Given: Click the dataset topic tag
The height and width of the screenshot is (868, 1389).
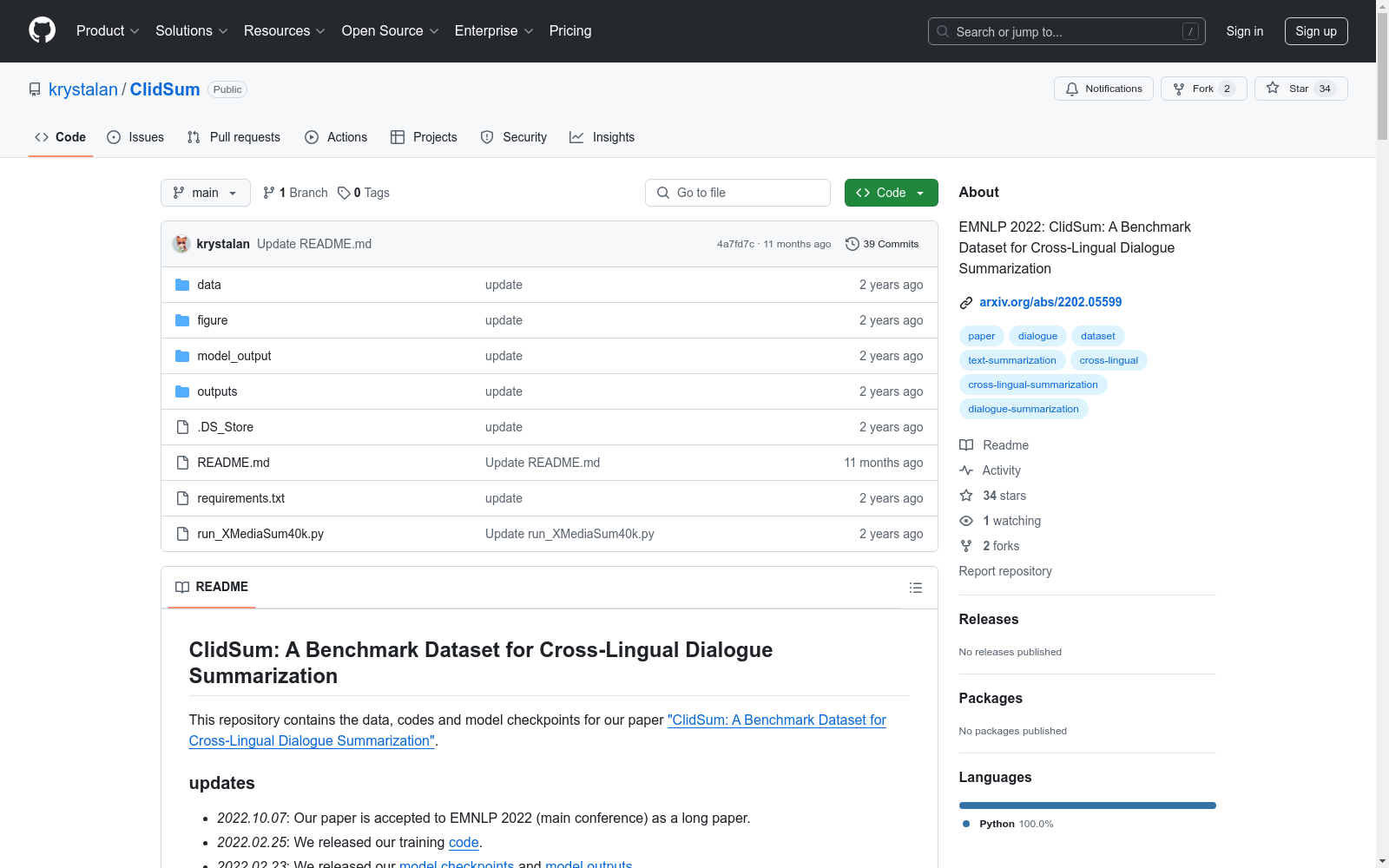Looking at the screenshot, I should tap(1098, 336).
